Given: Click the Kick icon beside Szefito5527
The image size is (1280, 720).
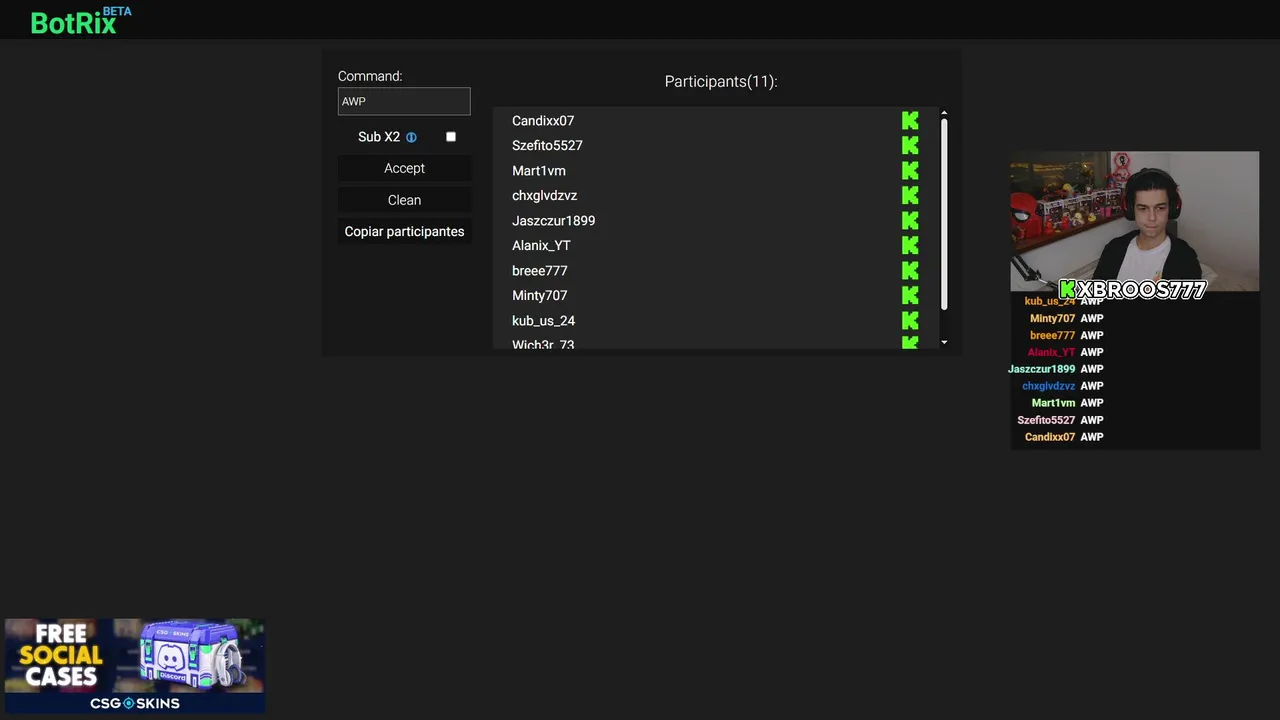Looking at the screenshot, I should pyautogui.click(x=910, y=146).
